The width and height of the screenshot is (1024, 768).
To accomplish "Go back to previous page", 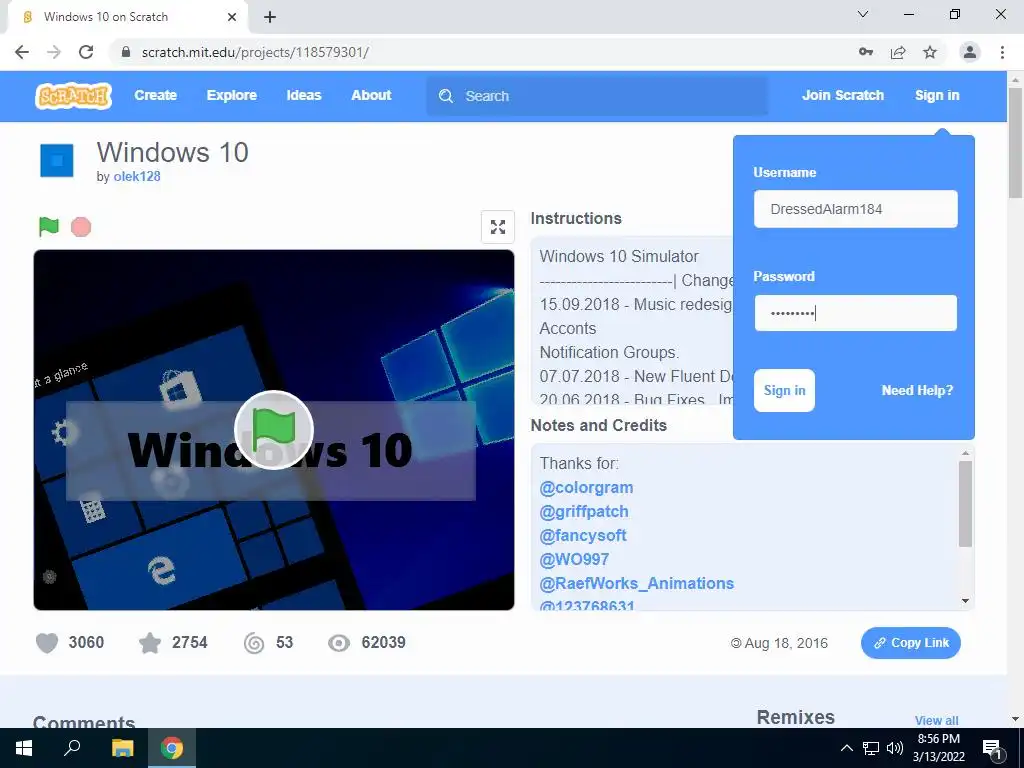I will (22, 52).
